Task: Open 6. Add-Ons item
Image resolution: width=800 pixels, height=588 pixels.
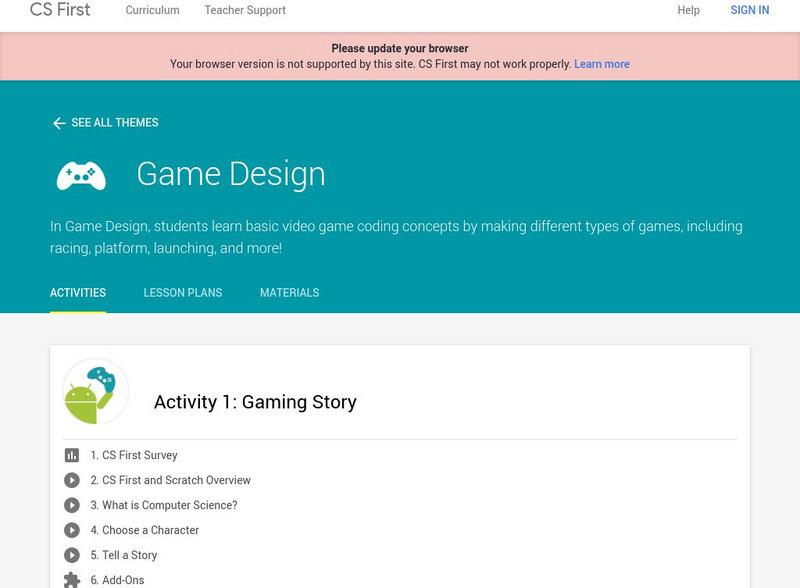Action: (x=117, y=580)
